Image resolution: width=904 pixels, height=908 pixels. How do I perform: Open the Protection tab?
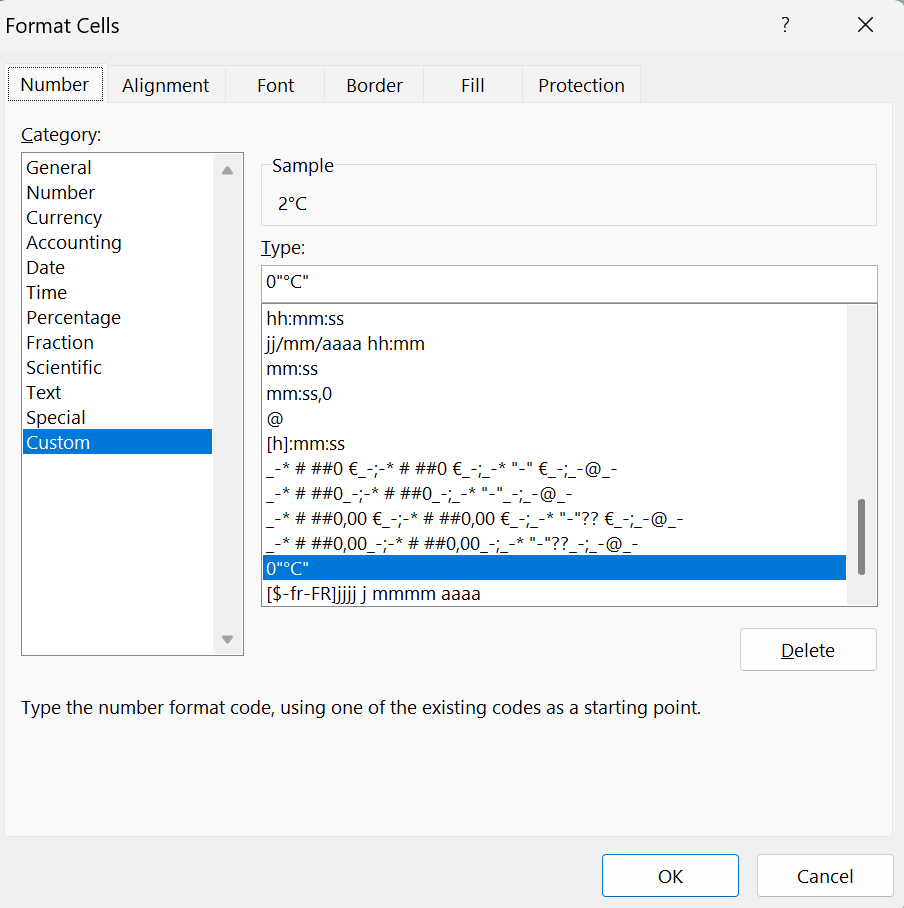pos(581,85)
